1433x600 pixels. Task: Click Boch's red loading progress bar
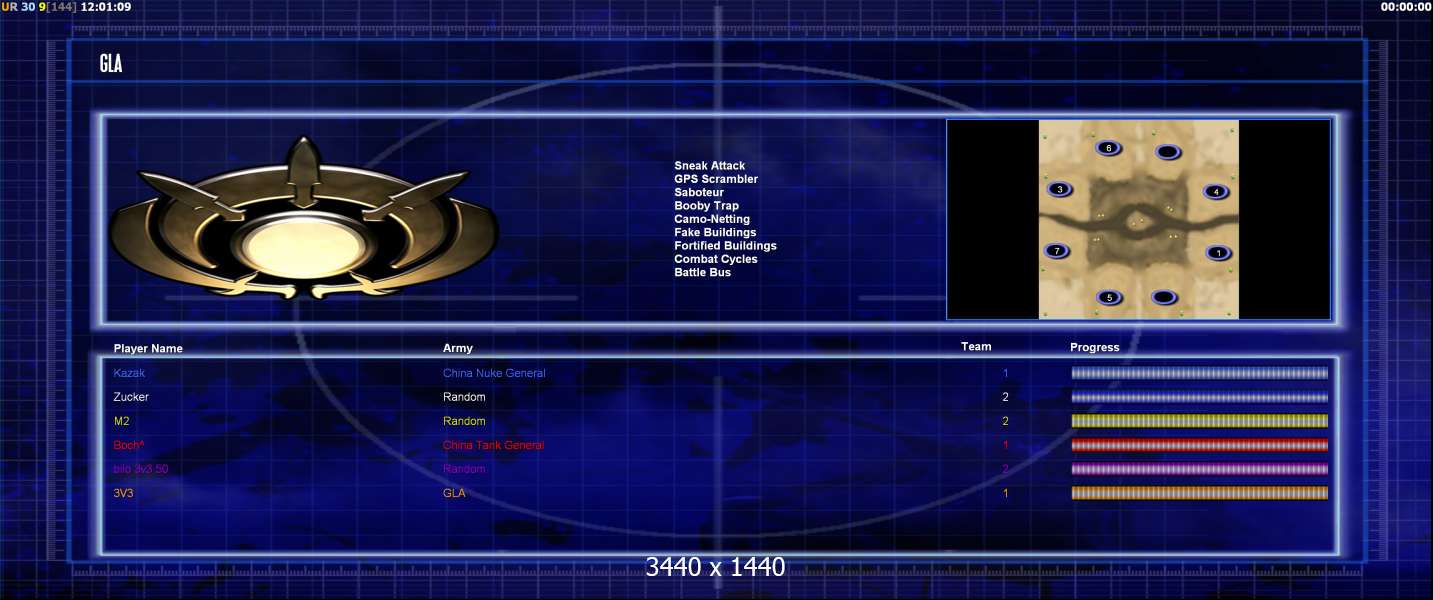[x=1200, y=445]
